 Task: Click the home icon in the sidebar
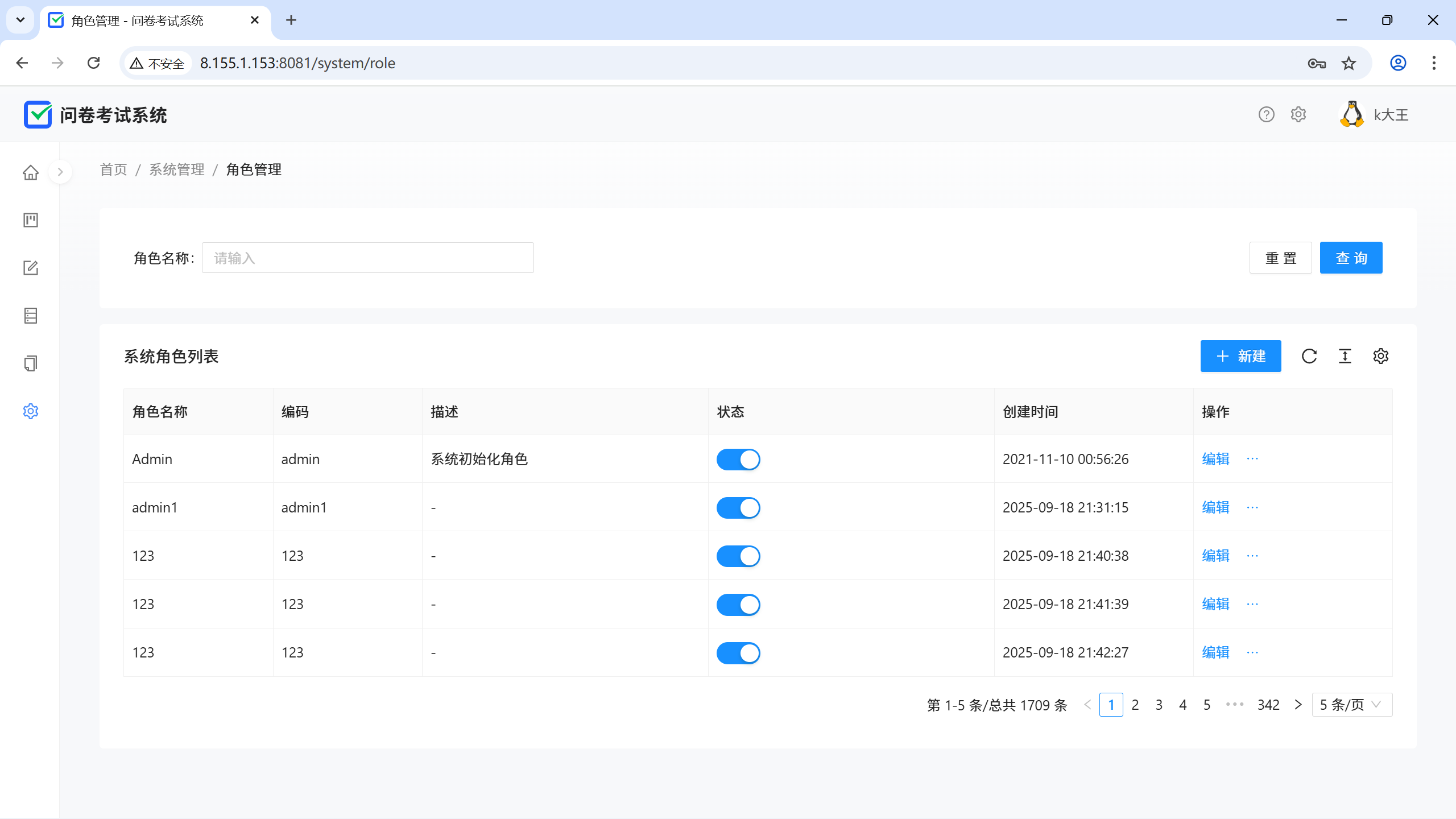[x=31, y=172]
